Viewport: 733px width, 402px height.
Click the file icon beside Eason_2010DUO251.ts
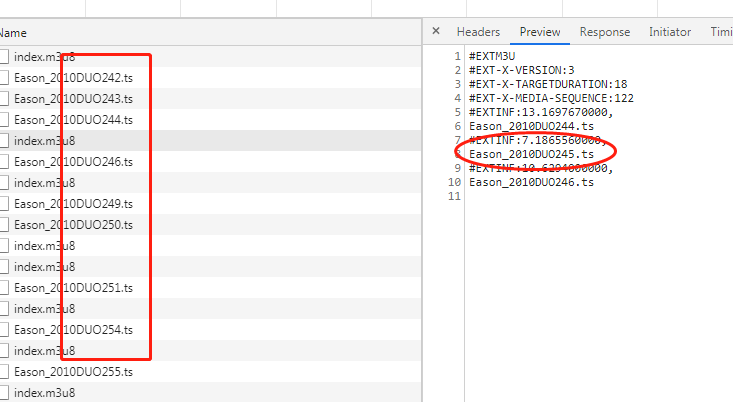click(x=4, y=288)
